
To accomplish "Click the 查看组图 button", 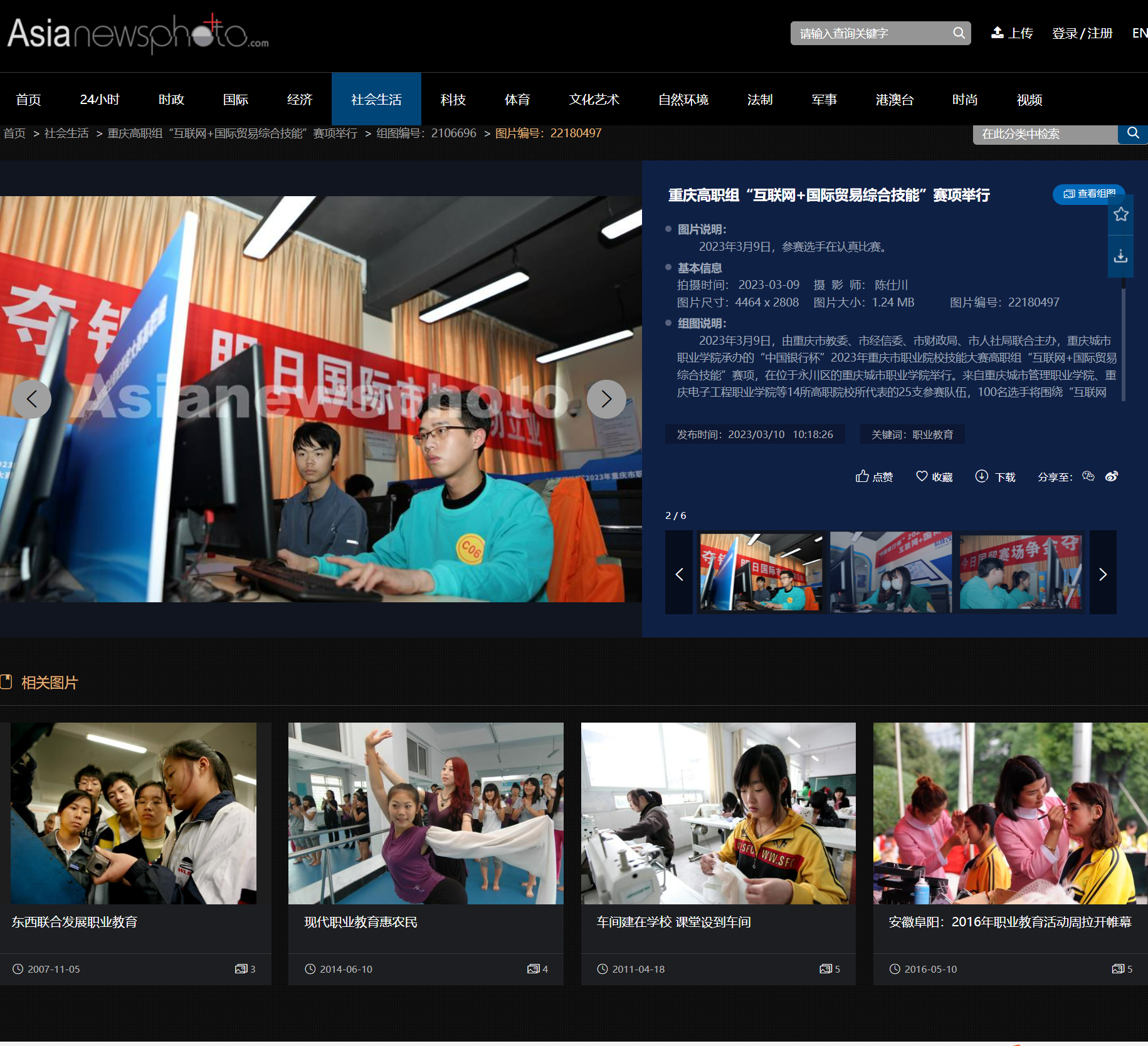I will tap(1088, 194).
